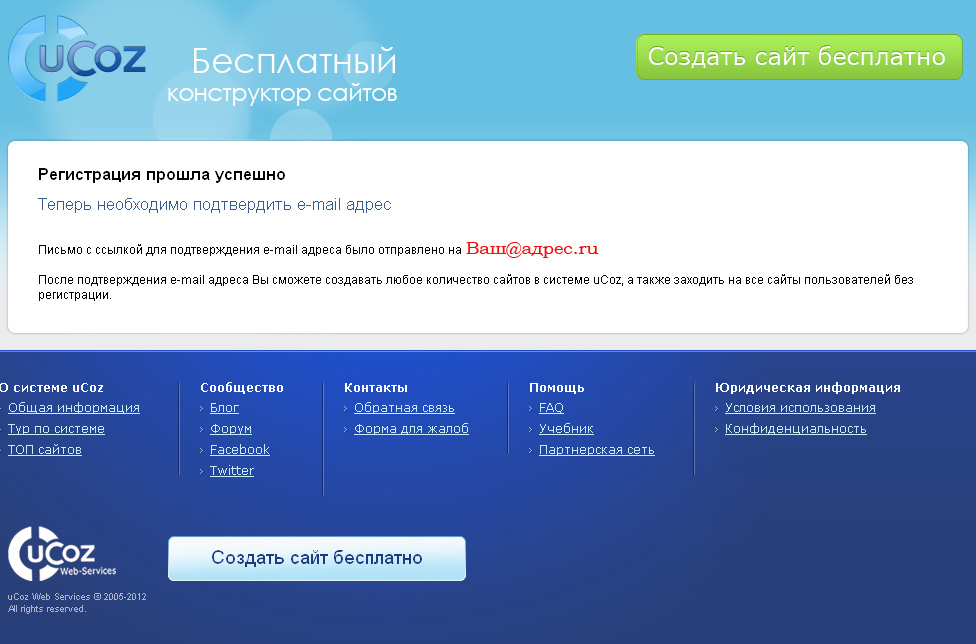Open the "Общая информация" link
Image resolution: width=976 pixels, height=644 pixels.
click(x=73, y=408)
